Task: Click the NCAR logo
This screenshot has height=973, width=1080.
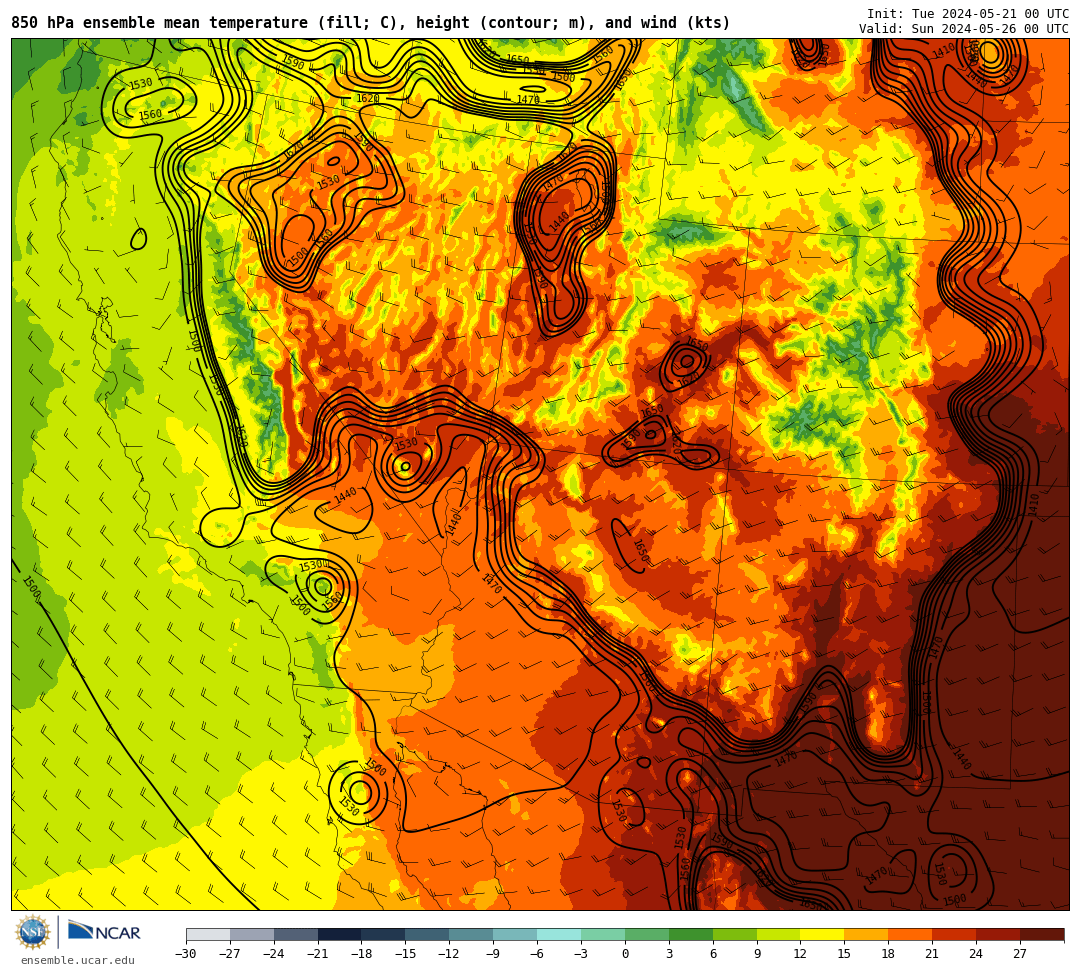Action: pos(104,933)
